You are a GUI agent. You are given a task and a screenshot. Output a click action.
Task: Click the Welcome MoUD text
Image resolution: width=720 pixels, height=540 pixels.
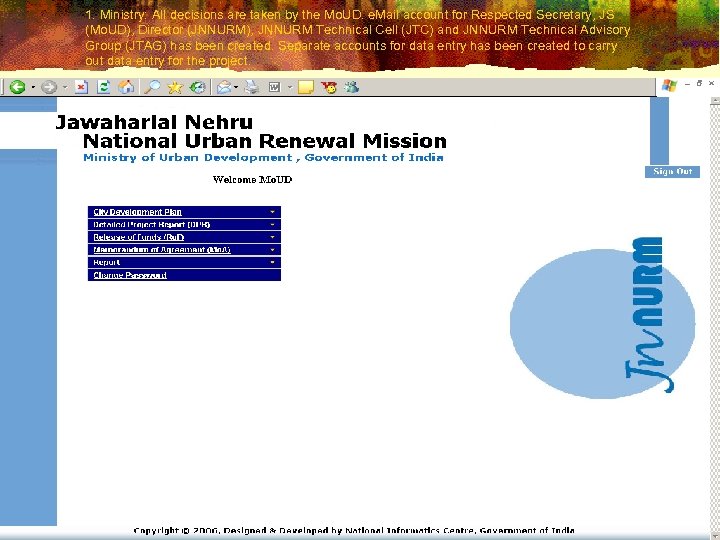click(253, 180)
